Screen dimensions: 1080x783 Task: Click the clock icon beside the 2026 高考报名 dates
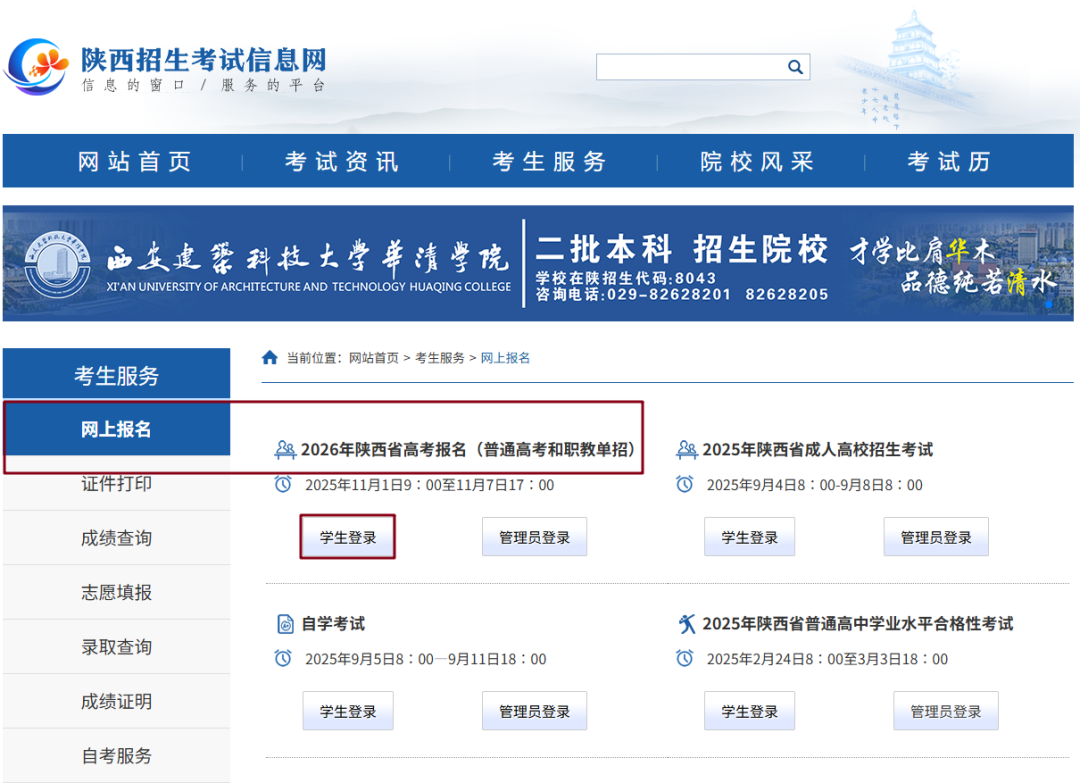coord(283,484)
